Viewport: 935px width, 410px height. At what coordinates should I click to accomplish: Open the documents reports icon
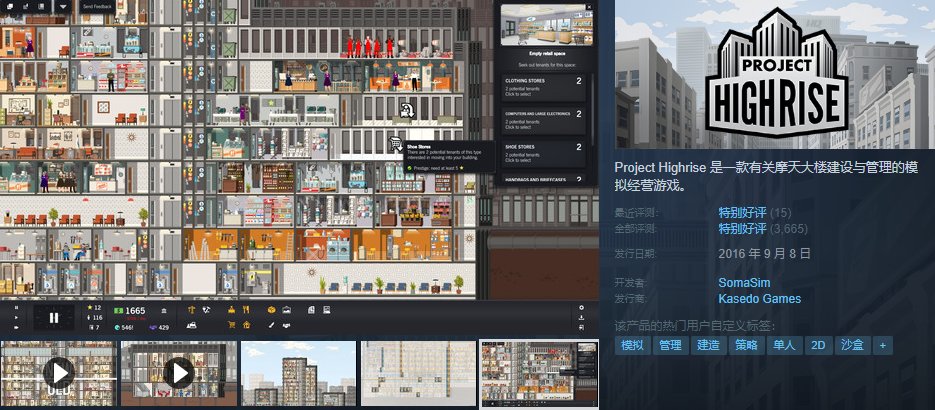coord(311,310)
